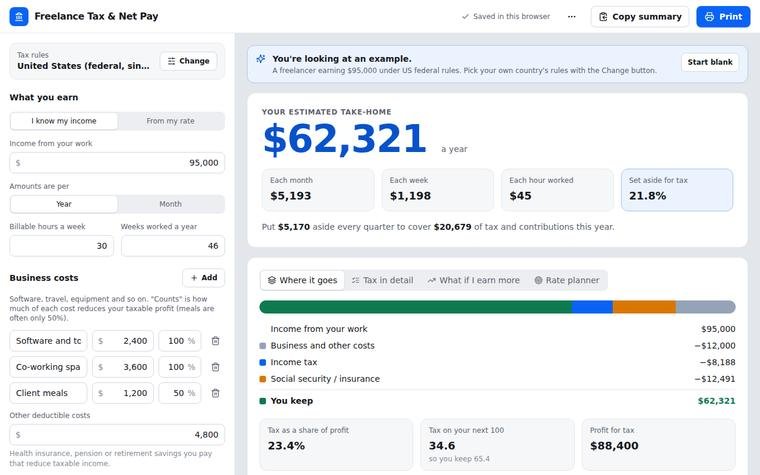Change the tax rules country
The image size is (760, 475).
click(189, 61)
